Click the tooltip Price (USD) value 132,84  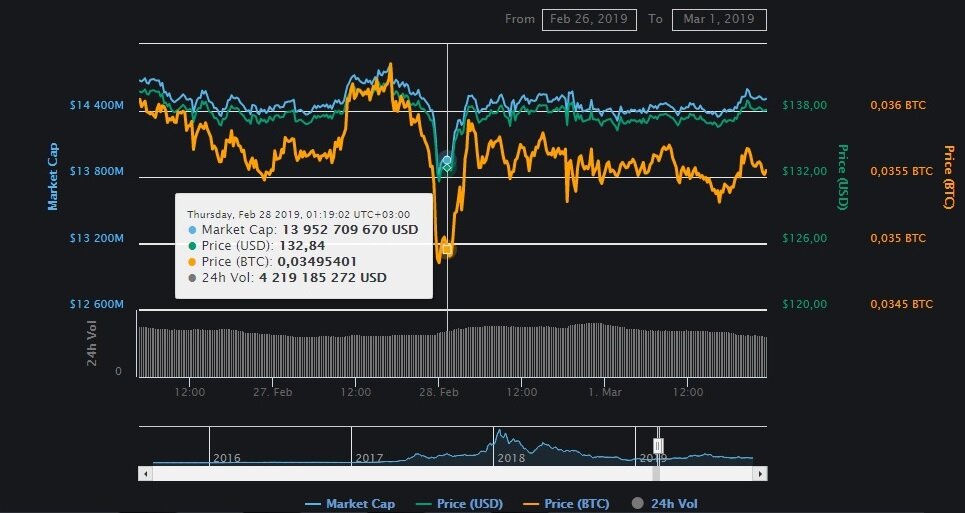pos(302,246)
